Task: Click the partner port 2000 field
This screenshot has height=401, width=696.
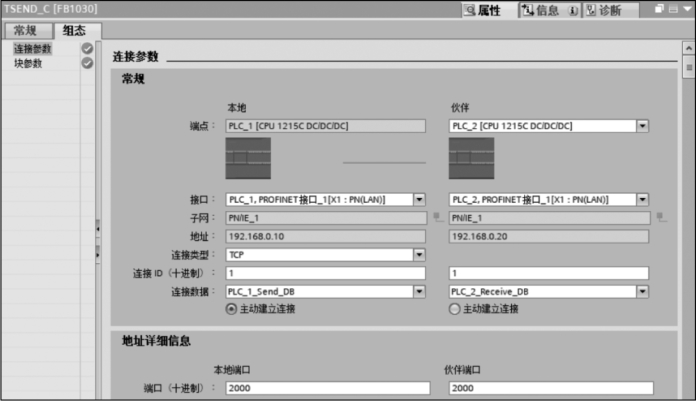Action: (x=551, y=388)
